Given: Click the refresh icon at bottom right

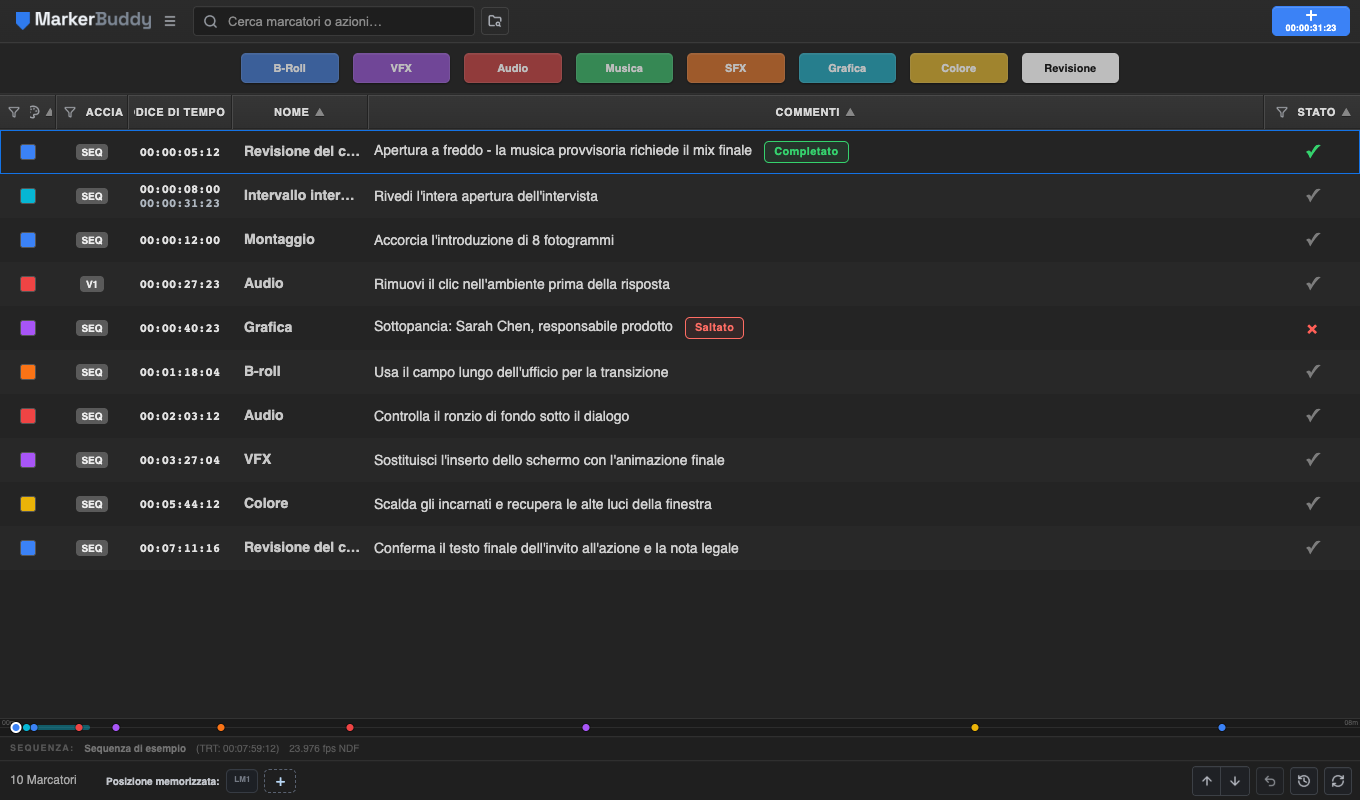Looking at the screenshot, I should click(x=1337, y=781).
